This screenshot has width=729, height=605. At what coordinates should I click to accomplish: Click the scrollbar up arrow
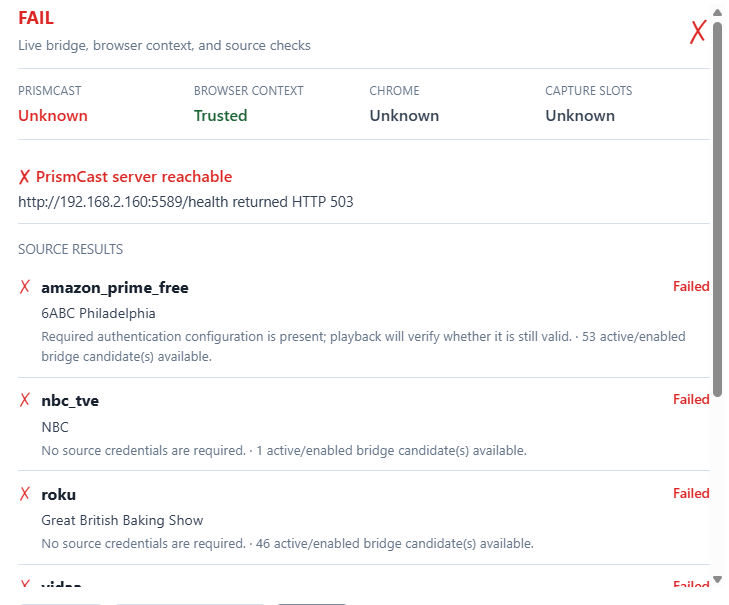tap(717, 13)
